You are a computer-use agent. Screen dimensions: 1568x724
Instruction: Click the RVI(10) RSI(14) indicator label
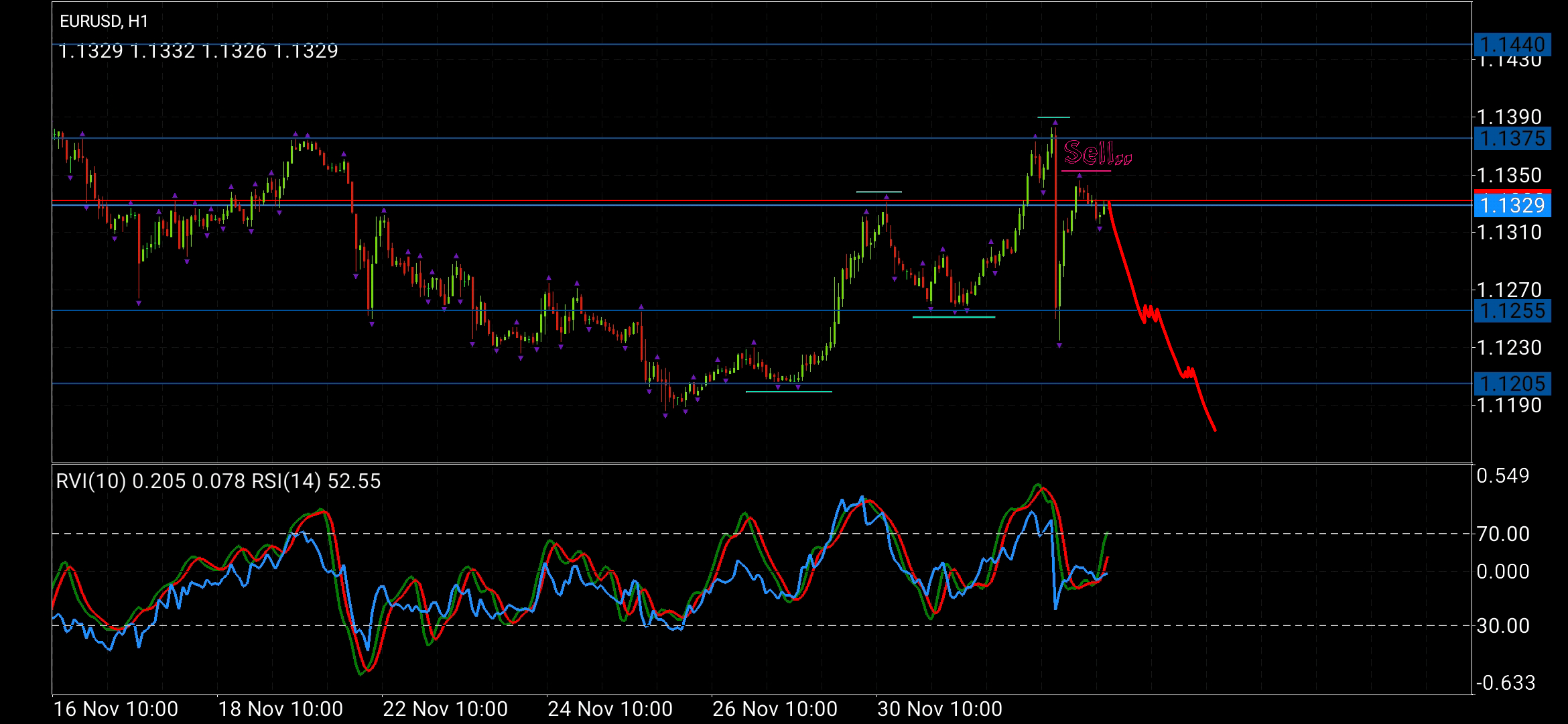tap(218, 481)
